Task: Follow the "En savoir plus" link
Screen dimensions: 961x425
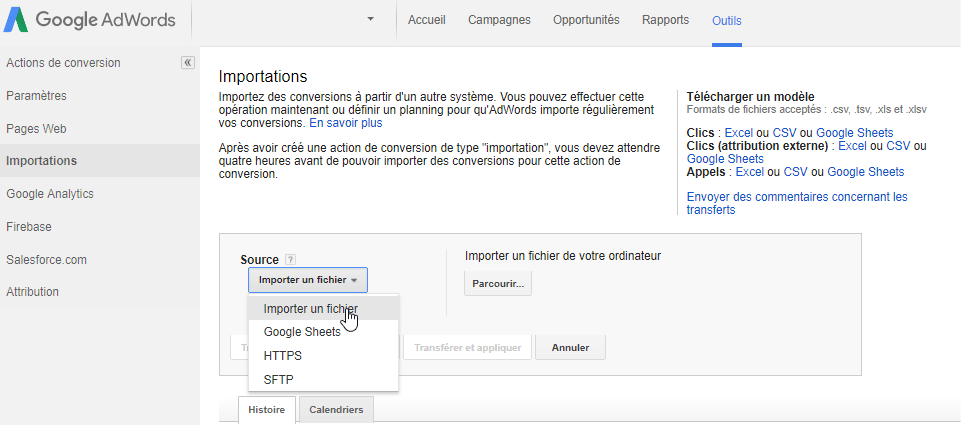Action: click(346, 123)
